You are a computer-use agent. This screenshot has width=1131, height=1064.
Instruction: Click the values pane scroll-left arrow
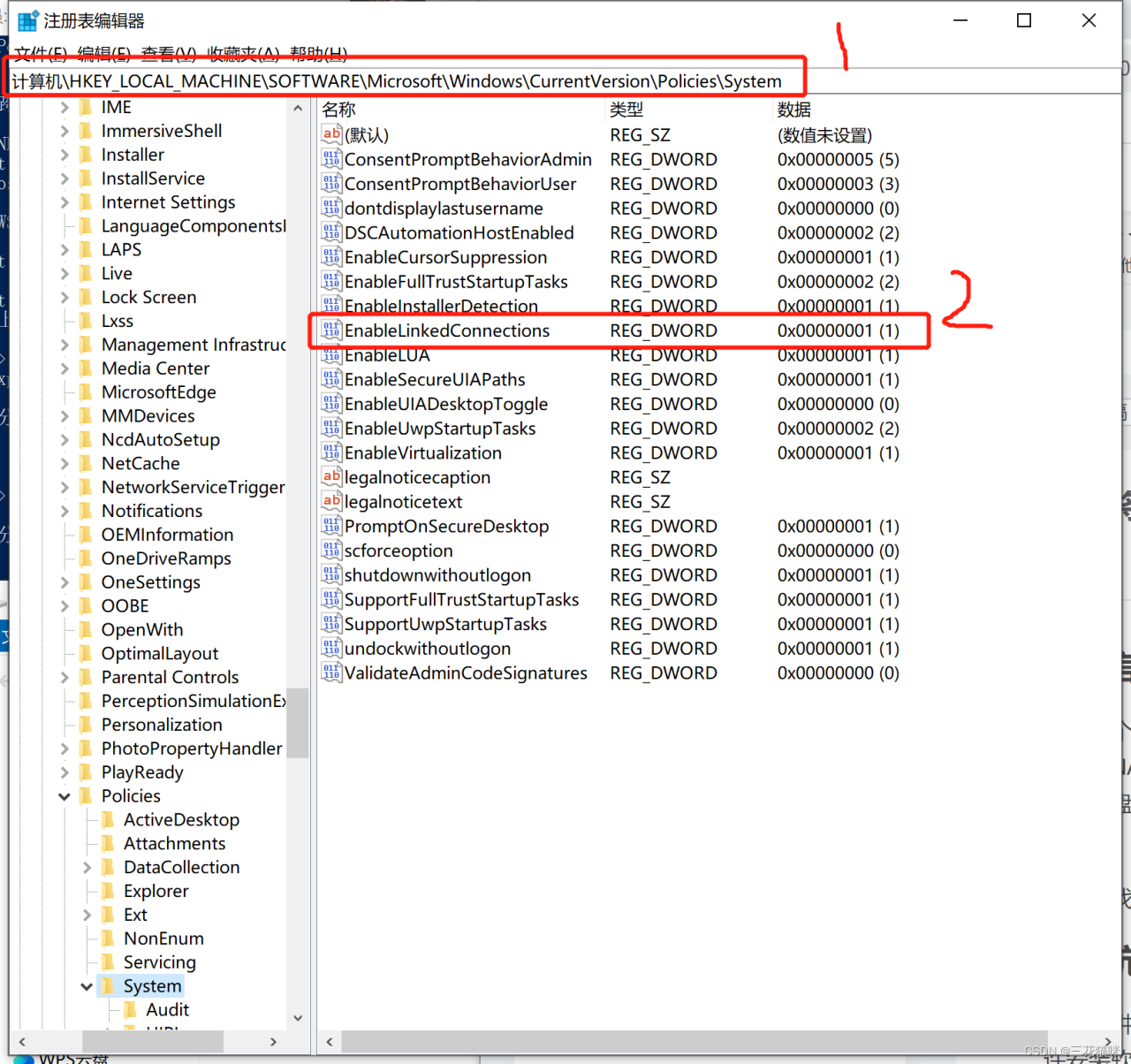329,1042
